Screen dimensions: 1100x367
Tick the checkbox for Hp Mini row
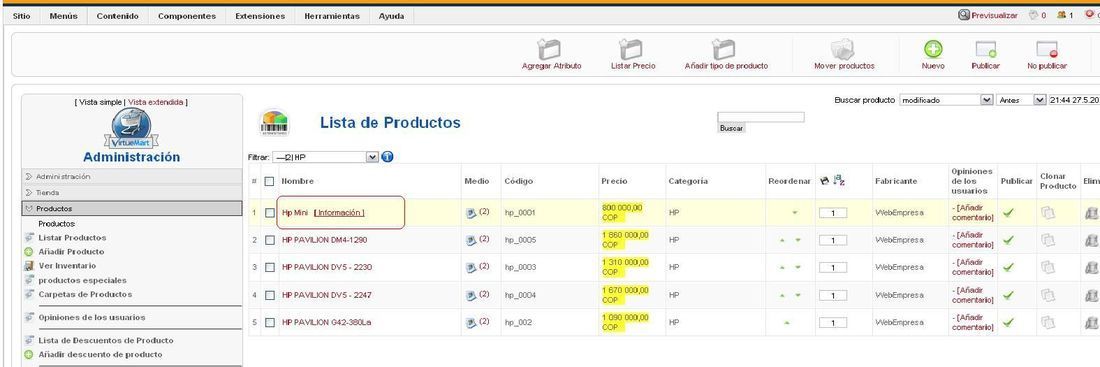270,213
